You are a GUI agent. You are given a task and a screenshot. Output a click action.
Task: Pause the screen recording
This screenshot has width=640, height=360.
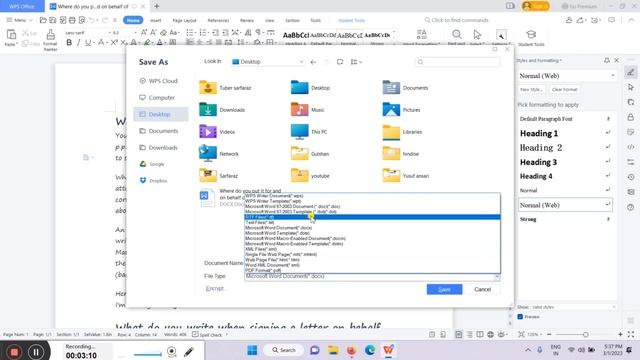tap(36, 351)
